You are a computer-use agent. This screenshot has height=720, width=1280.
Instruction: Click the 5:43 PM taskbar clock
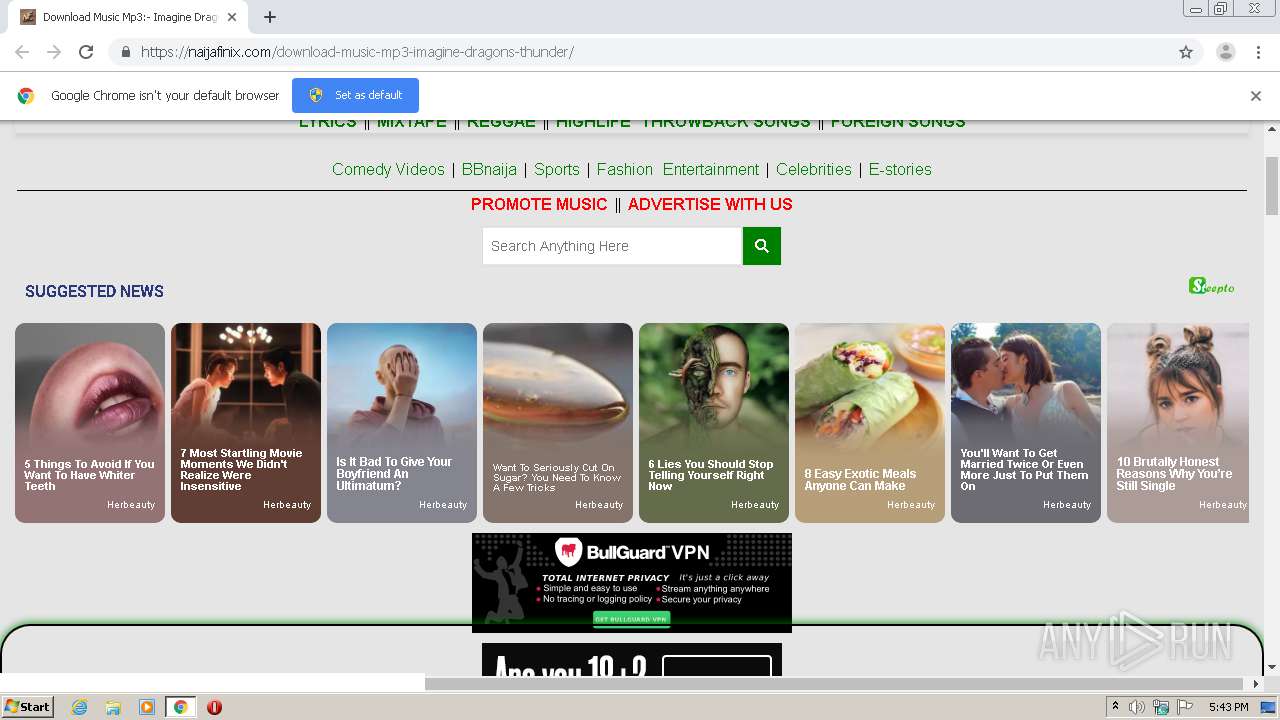click(1228, 707)
